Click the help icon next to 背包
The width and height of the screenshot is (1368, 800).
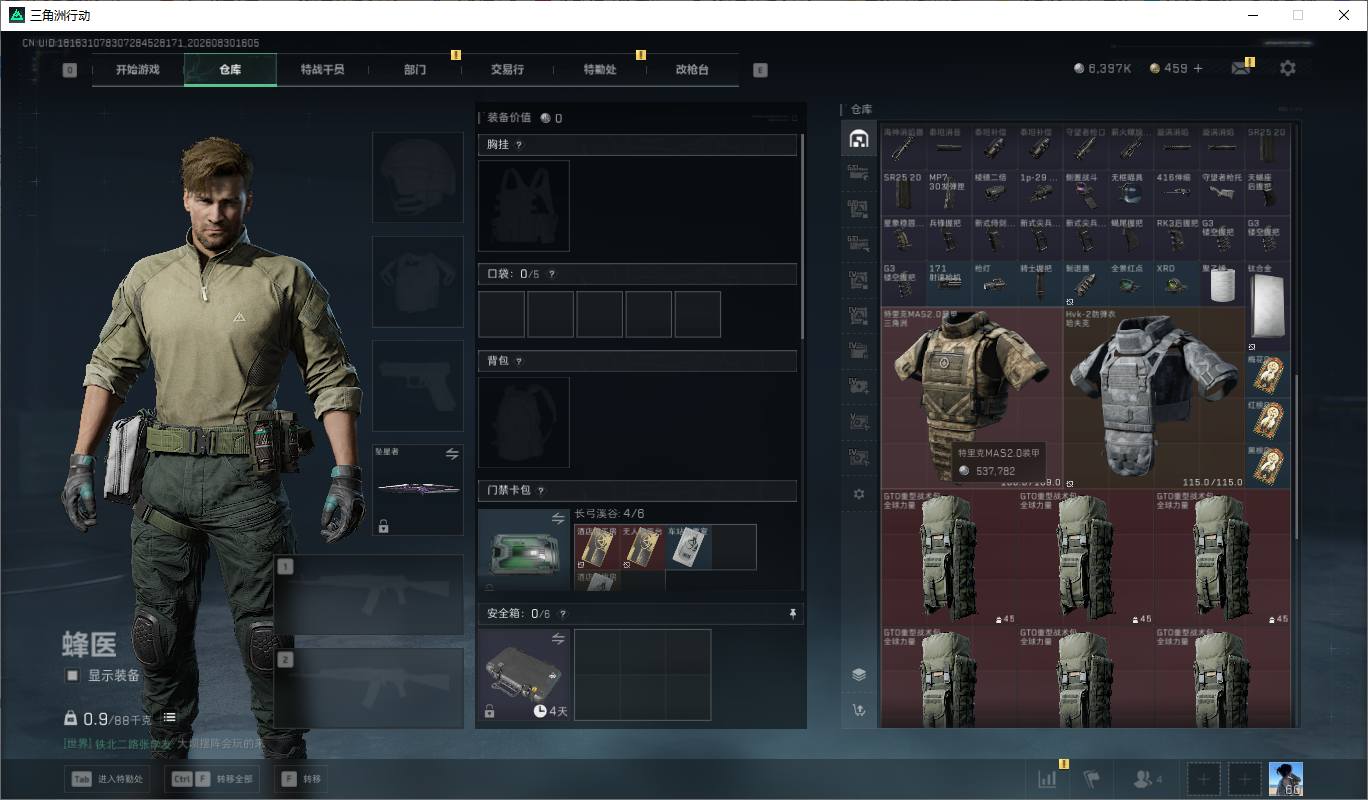tap(518, 361)
